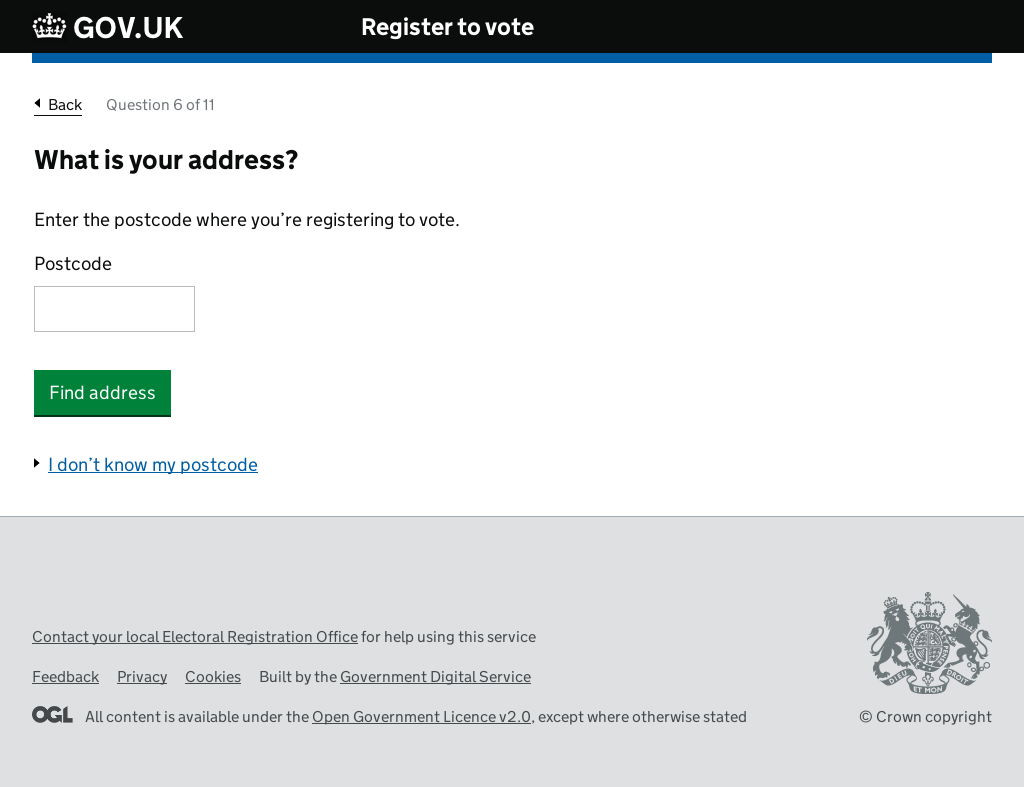Focus the Postcode input field
This screenshot has width=1024, height=787.
[114, 309]
